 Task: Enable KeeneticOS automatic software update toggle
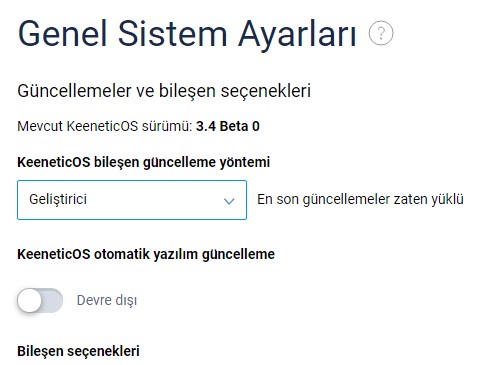pyautogui.click(x=40, y=300)
